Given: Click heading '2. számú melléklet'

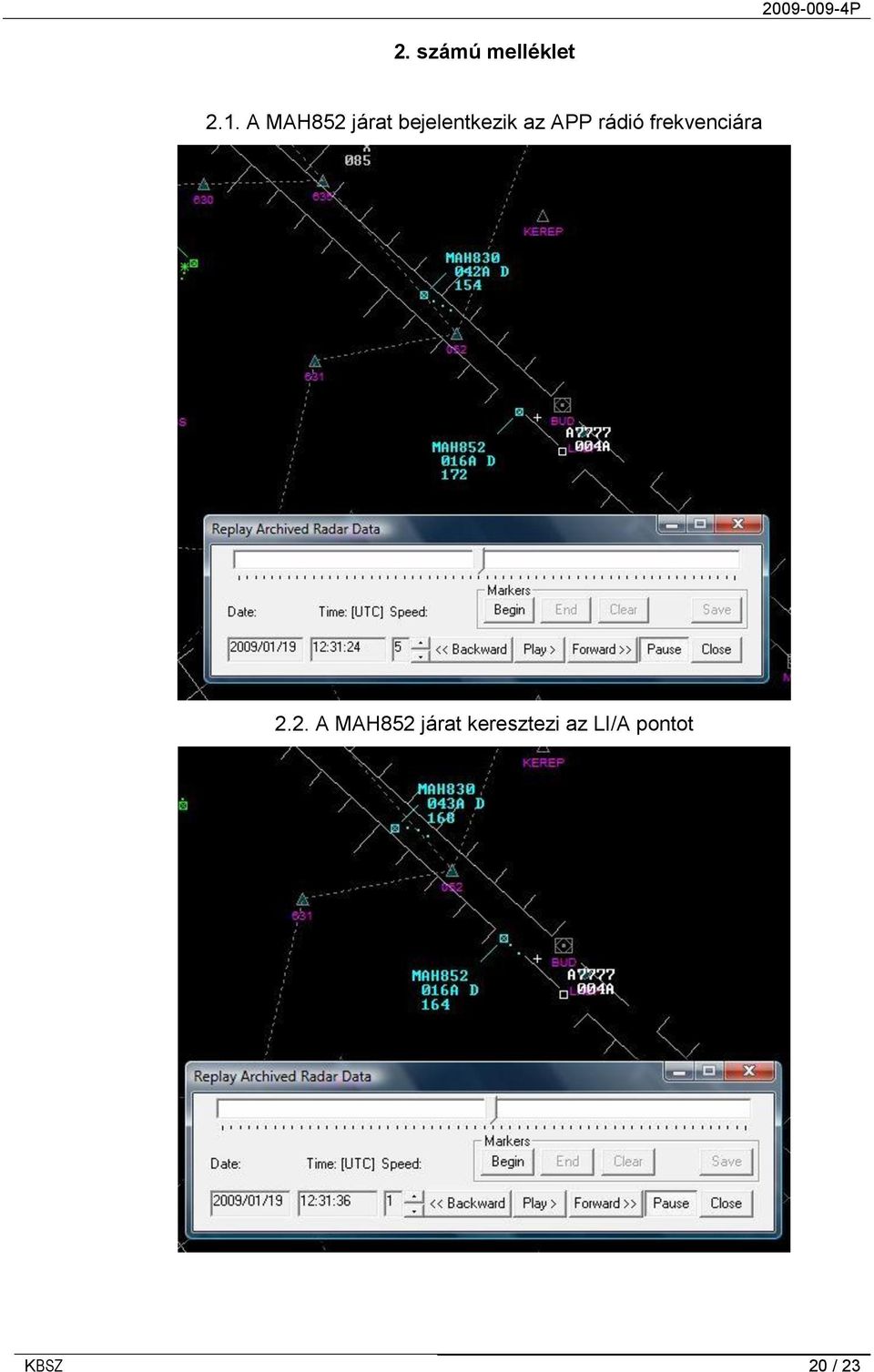Looking at the screenshot, I should click(x=484, y=52).
